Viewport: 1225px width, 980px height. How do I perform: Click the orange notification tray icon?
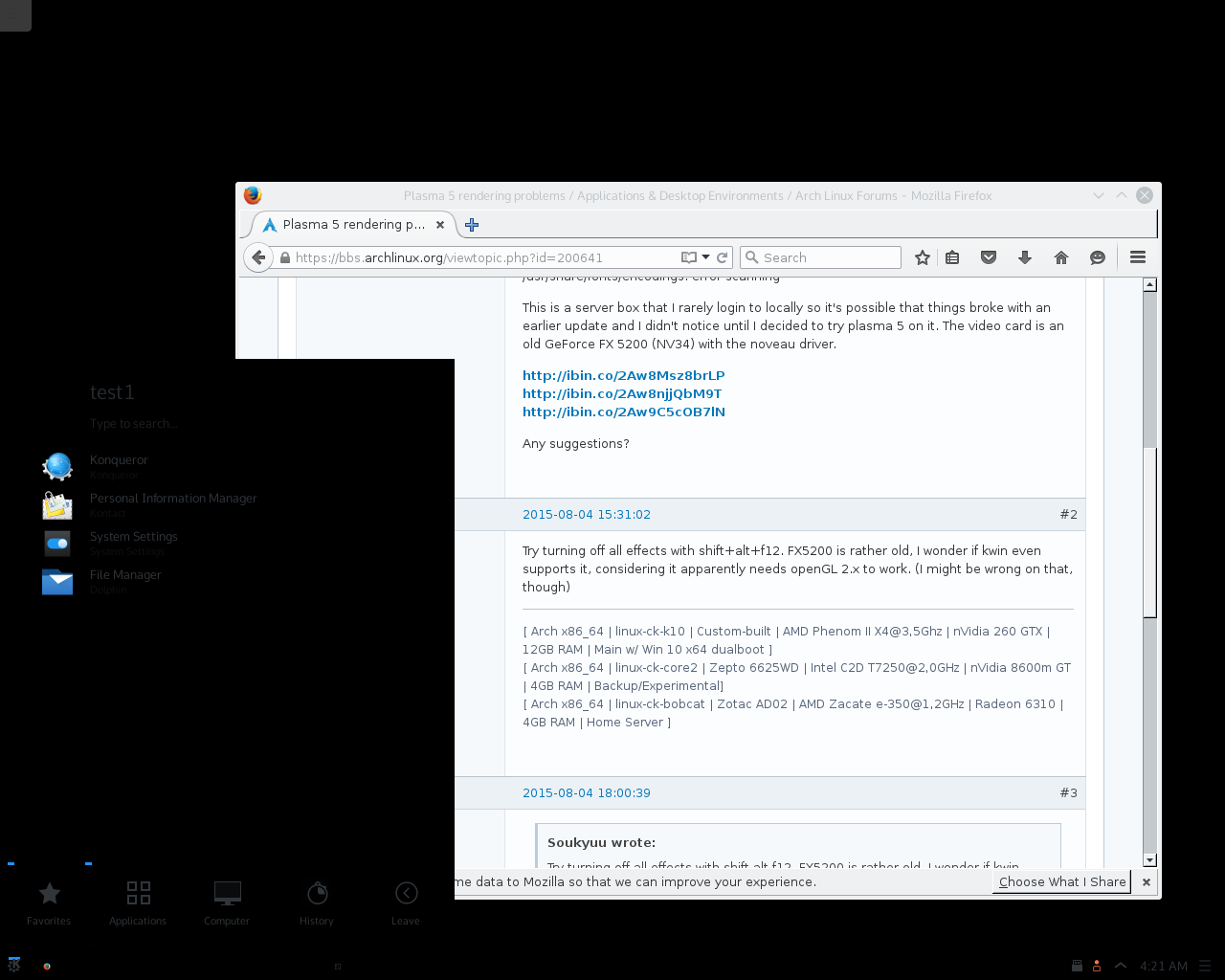coord(1097,966)
